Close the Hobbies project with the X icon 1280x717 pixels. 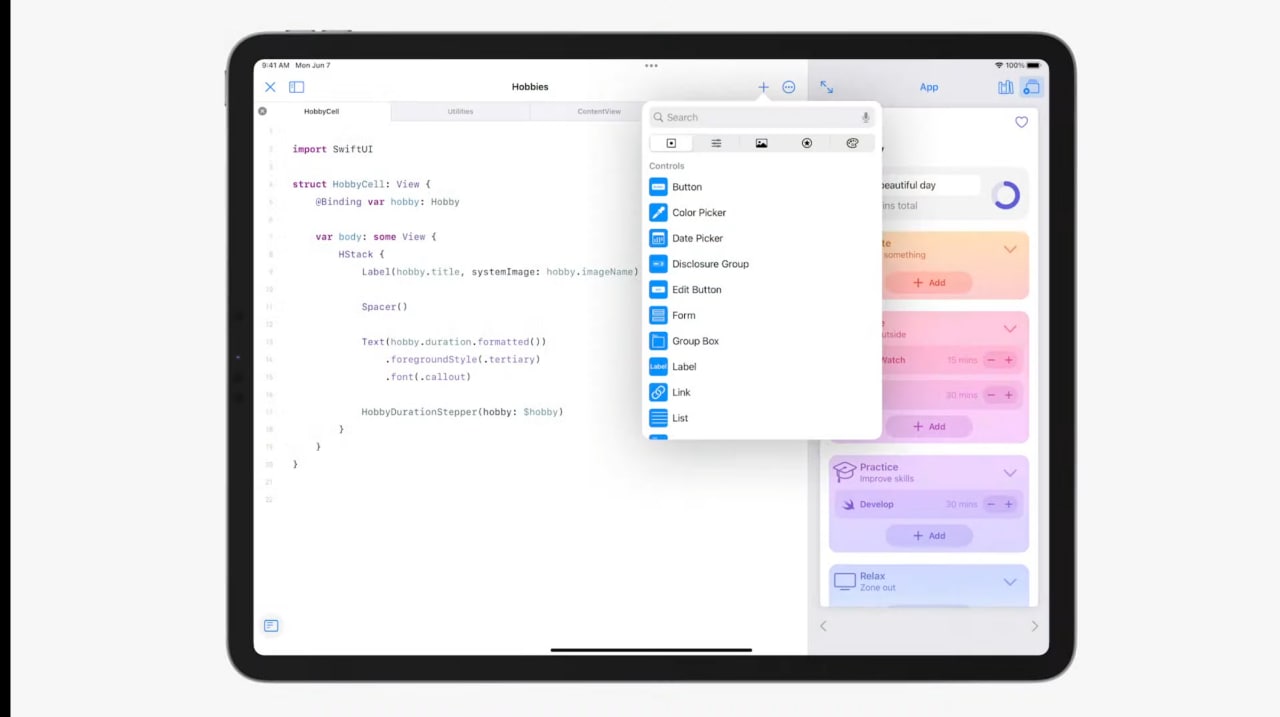point(270,87)
